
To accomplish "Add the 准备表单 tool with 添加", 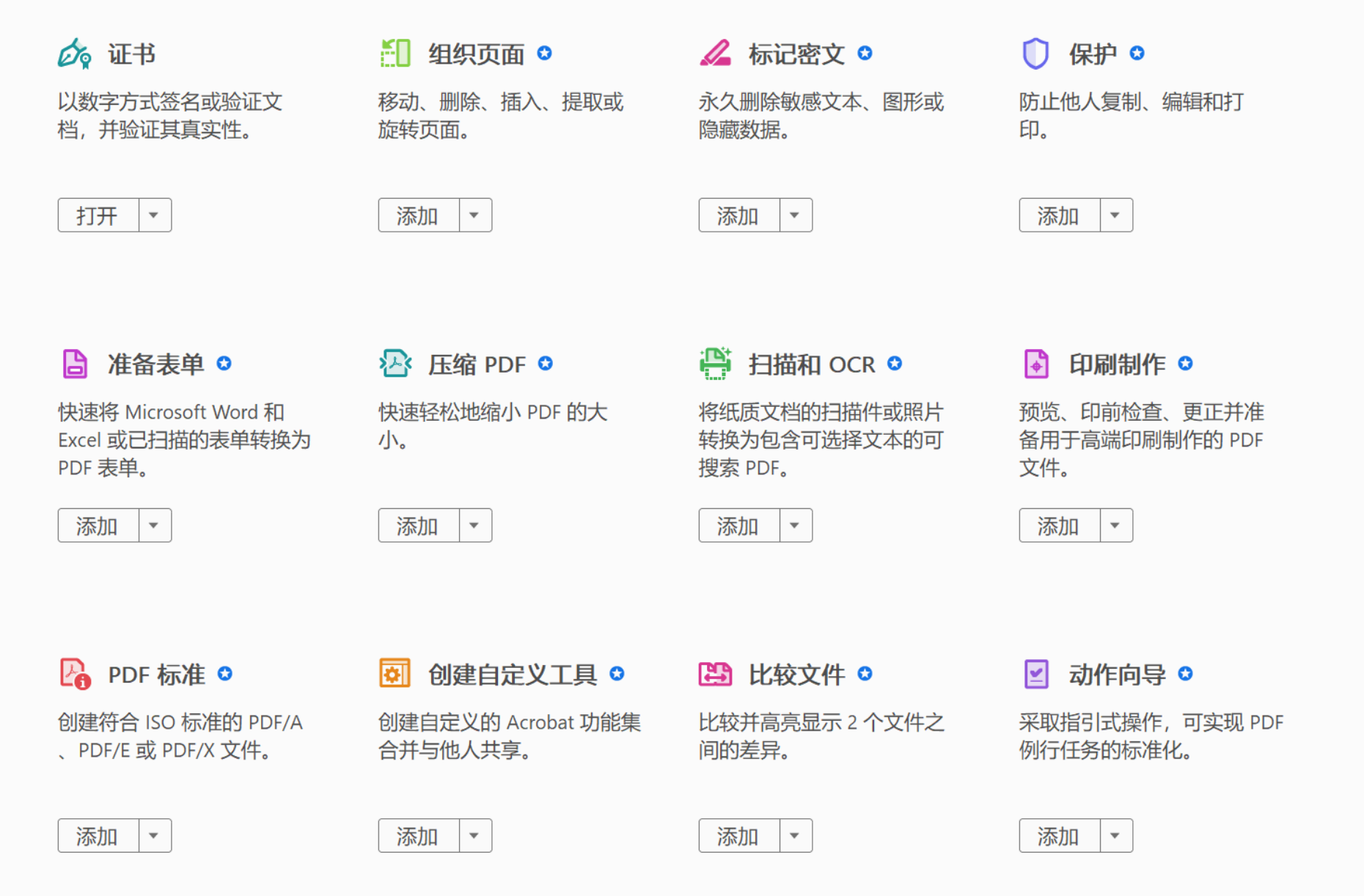I will pyautogui.click(x=98, y=525).
